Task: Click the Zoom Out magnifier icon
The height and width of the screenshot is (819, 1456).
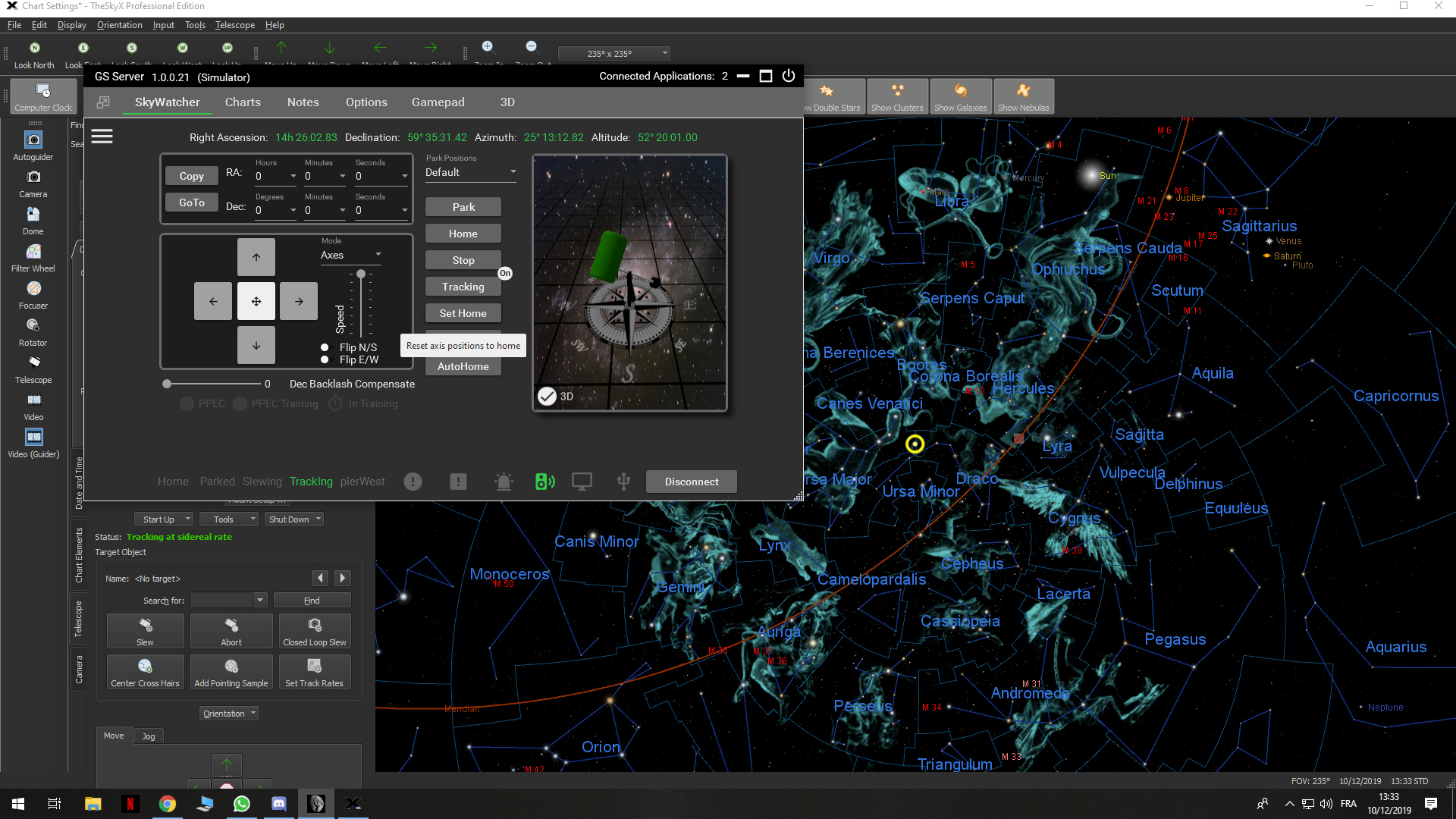Action: point(532,47)
